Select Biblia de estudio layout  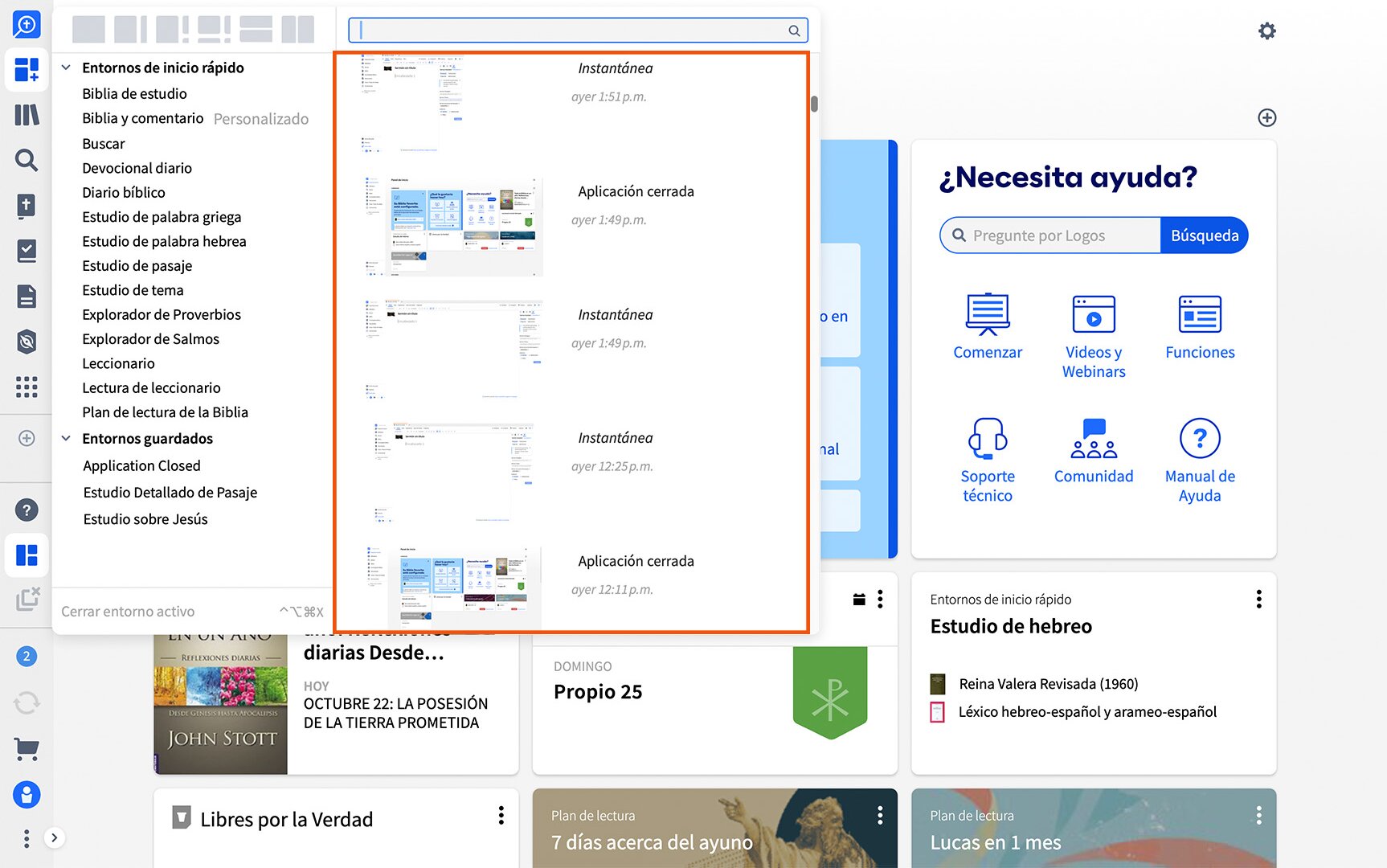(x=134, y=94)
